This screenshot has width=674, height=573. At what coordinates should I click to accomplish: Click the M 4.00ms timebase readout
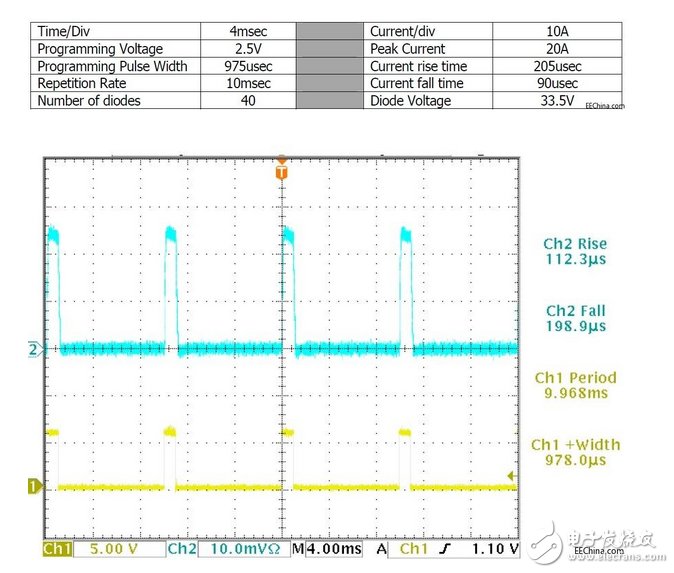pyautogui.click(x=319, y=549)
